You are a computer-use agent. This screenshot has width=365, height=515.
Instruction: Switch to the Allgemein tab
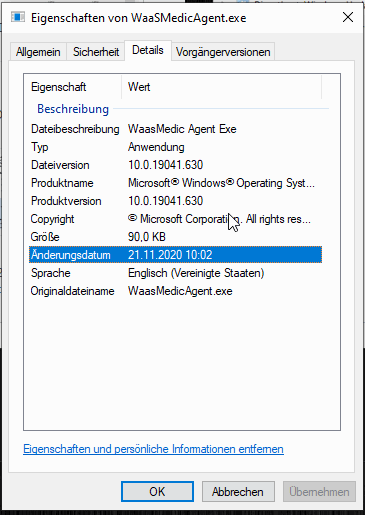coord(38,52)
